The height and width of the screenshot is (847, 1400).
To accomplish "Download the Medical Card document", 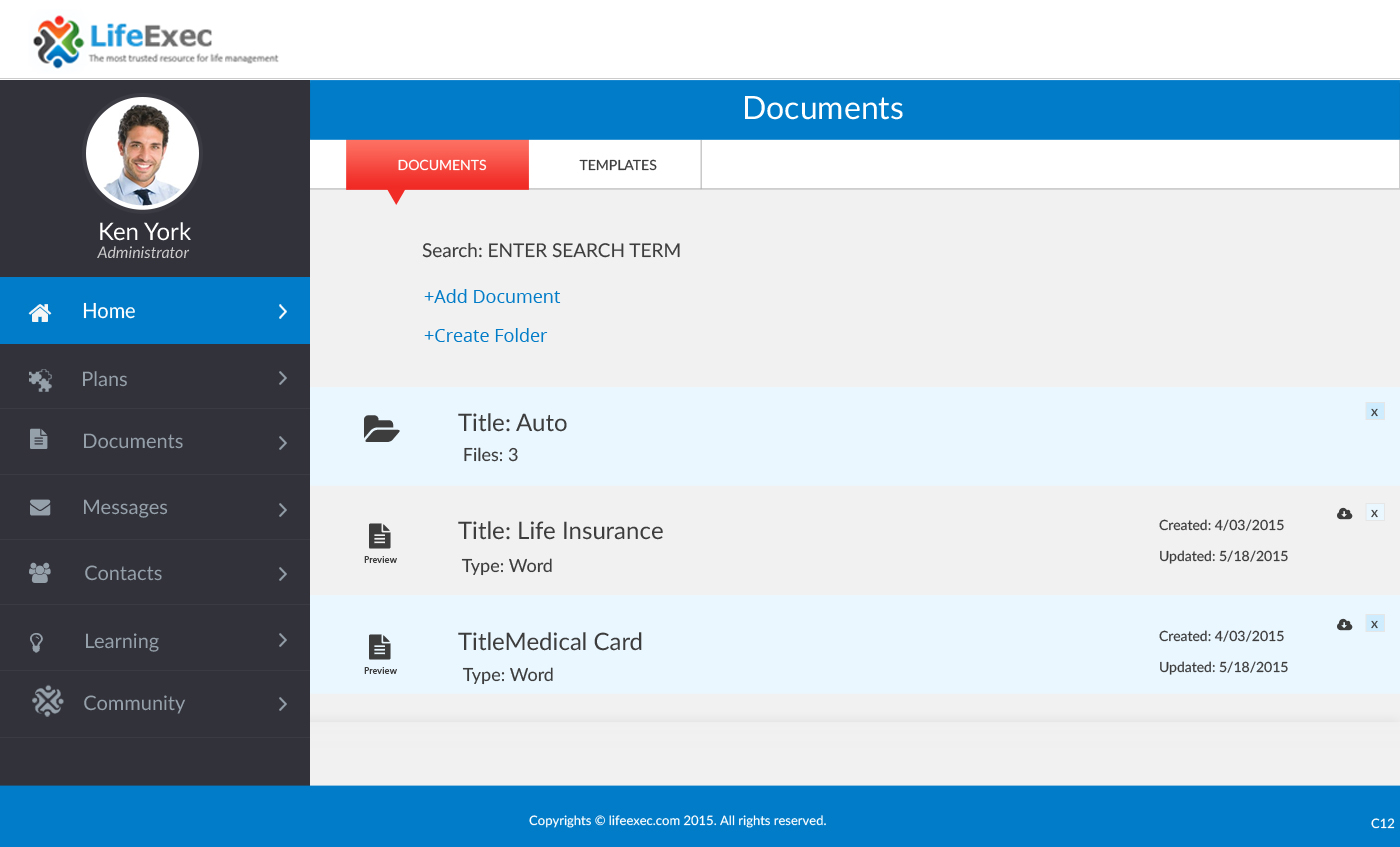I will [1345, 624].
